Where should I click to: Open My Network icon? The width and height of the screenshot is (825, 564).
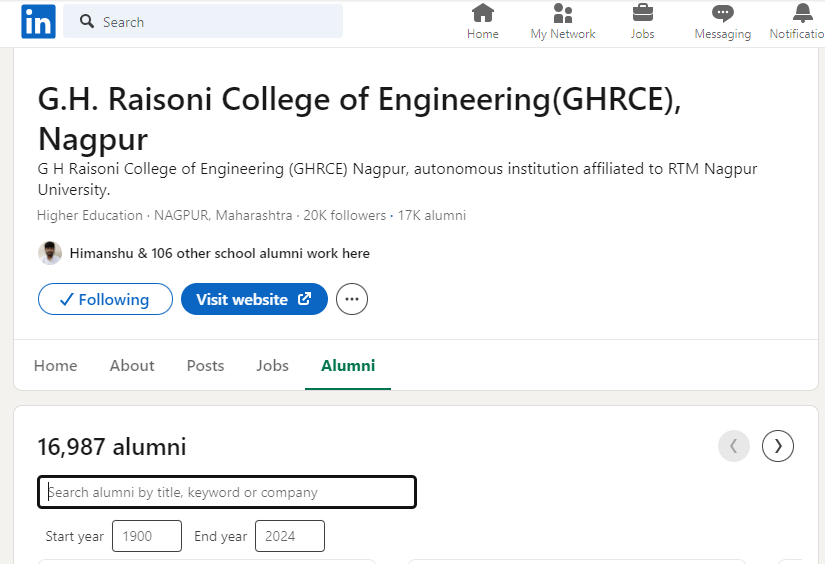pyautogui.click(x=563, y=14)
